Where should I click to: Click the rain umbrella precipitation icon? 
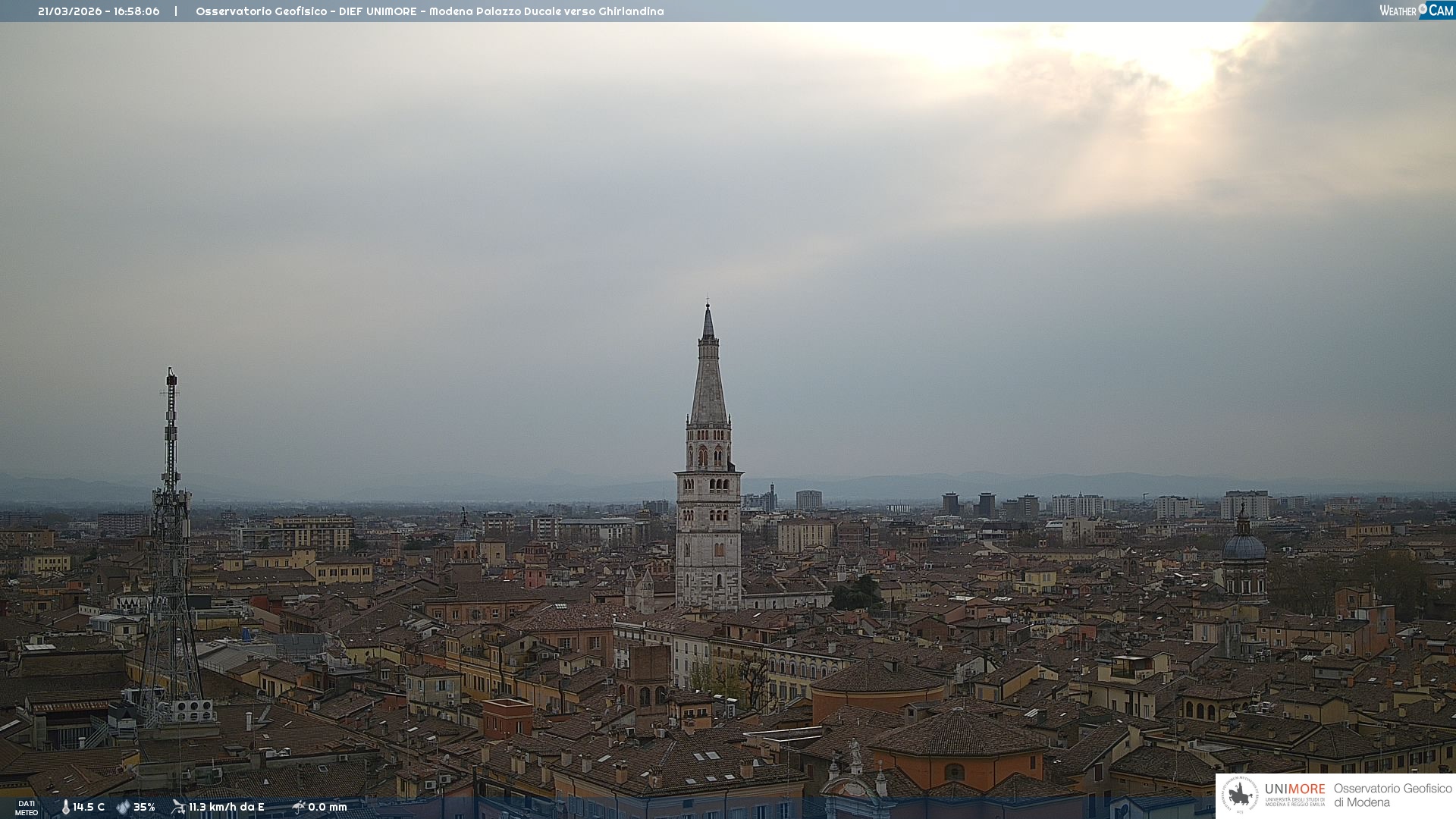tap(299, 807)
